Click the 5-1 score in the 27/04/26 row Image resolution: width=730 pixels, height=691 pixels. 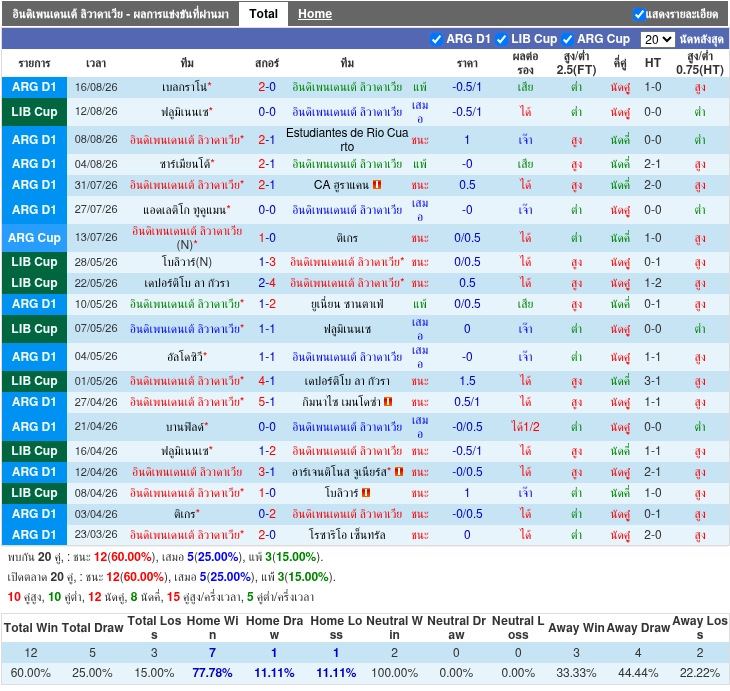267,401
